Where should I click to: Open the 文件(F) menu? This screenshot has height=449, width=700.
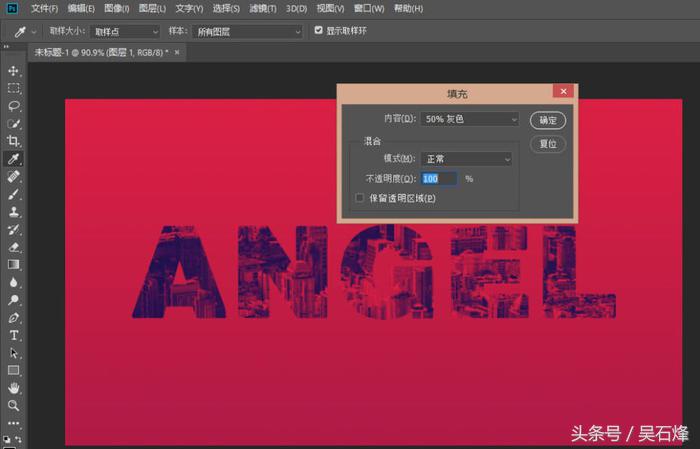[45, 8]
